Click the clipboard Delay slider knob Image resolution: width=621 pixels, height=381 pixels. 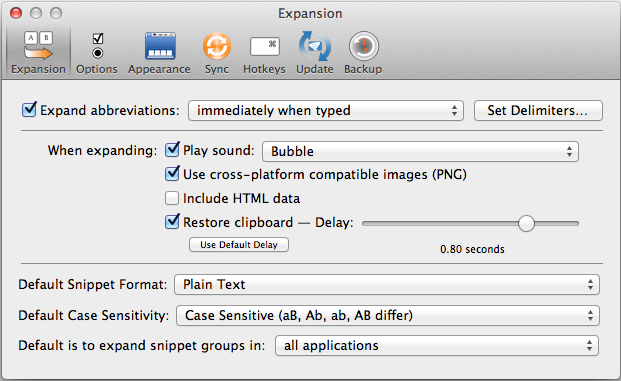tap(526, 223)
